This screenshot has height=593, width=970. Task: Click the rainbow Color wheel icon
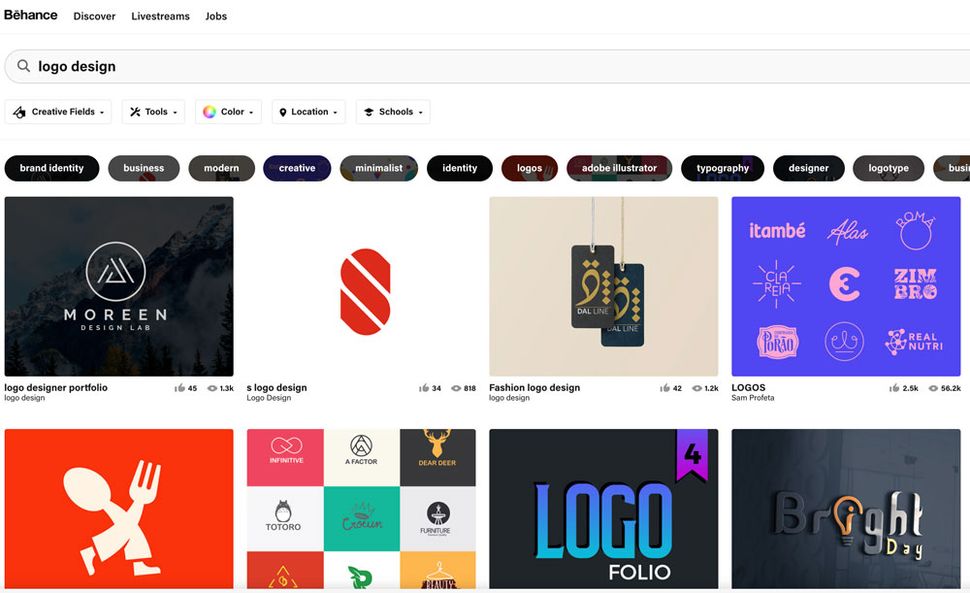coord(209,112)
